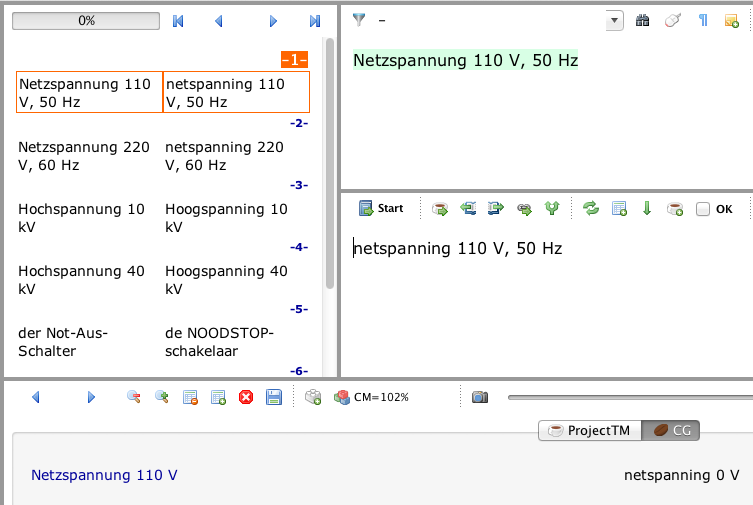Switch to the CG tab
The height and width of the screenshot is (505, 753).
click(671, 431)
